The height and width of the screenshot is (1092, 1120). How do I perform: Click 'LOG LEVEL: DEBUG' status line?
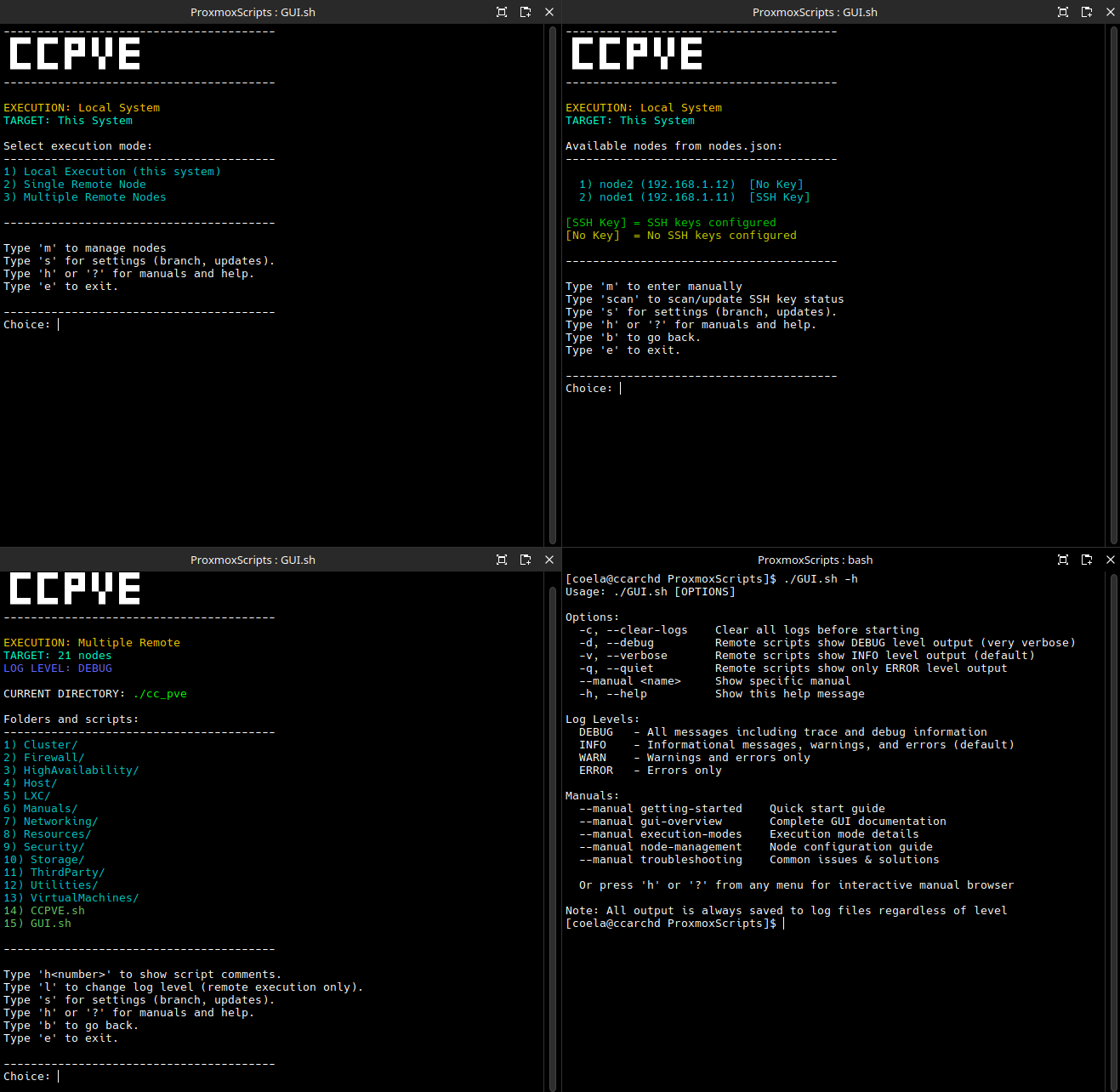[x=58, y=668]
